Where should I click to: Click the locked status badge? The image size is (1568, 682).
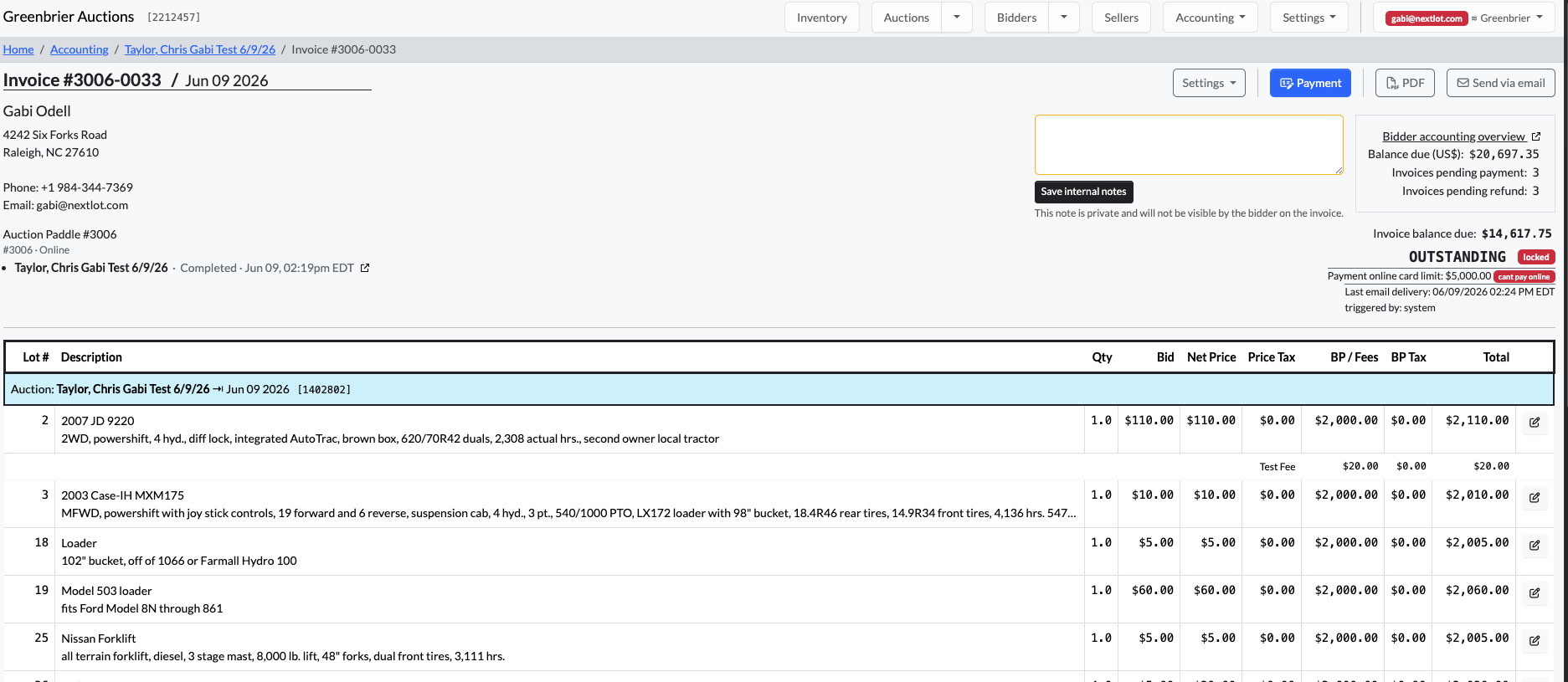pyautogui.click(x=1535, y=257)
